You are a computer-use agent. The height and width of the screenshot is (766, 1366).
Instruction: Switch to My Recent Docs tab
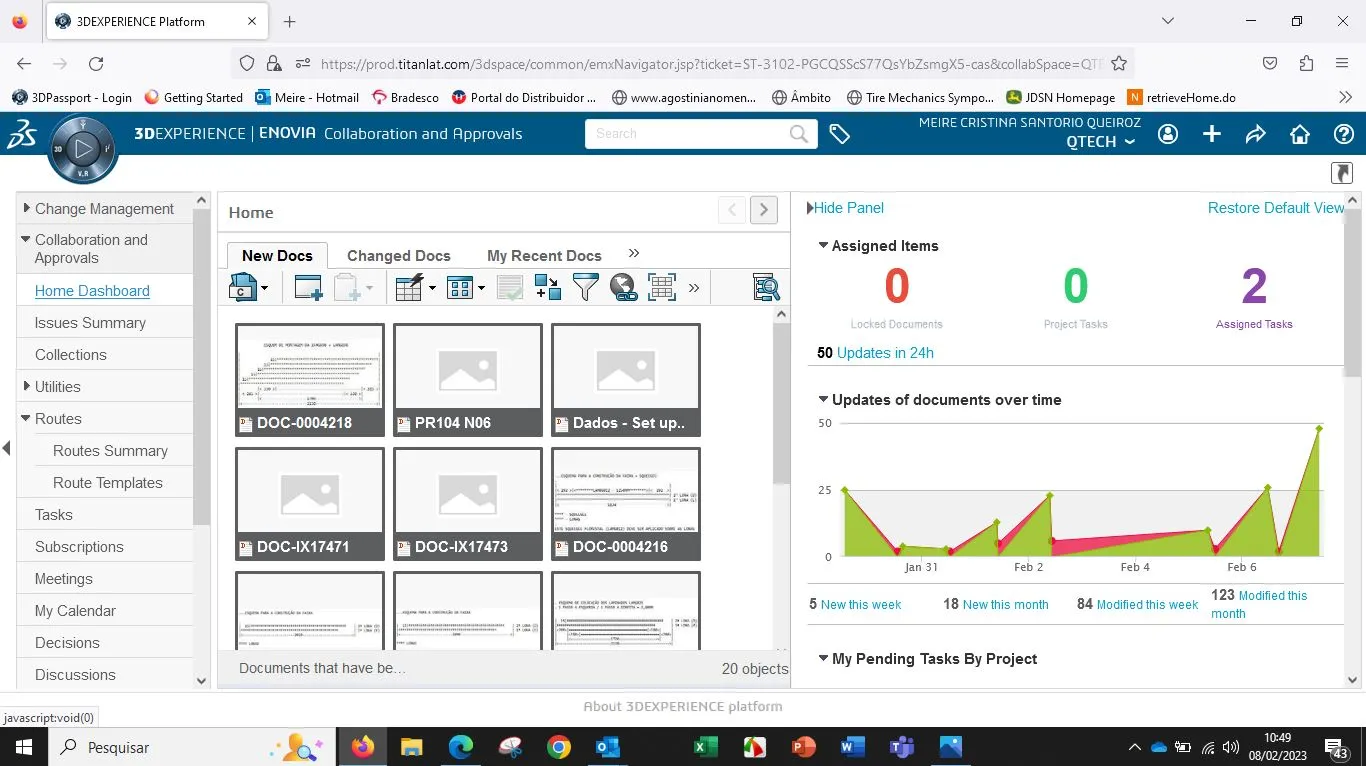(544, 256)
